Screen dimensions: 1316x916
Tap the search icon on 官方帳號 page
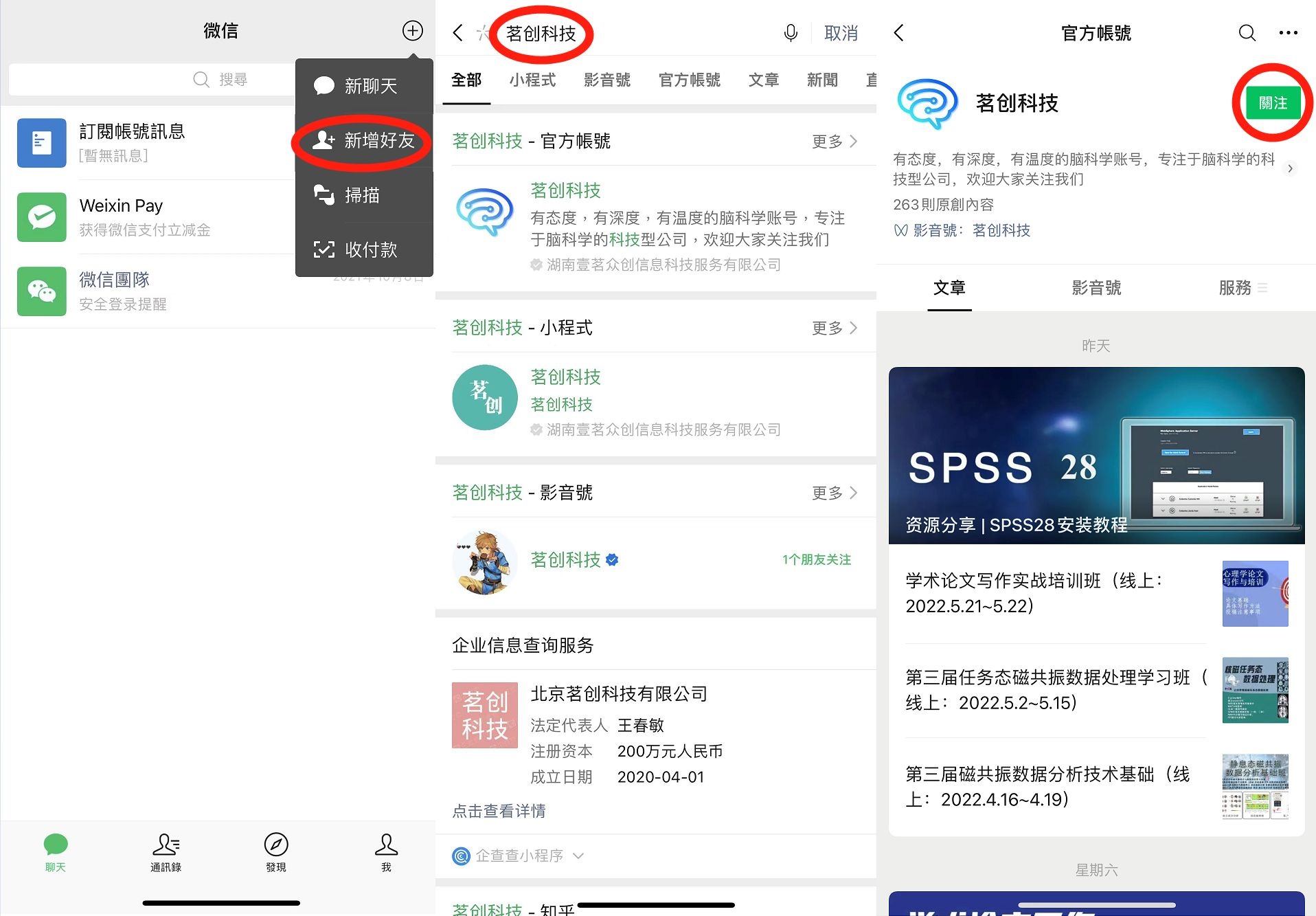click(1247, 32)
